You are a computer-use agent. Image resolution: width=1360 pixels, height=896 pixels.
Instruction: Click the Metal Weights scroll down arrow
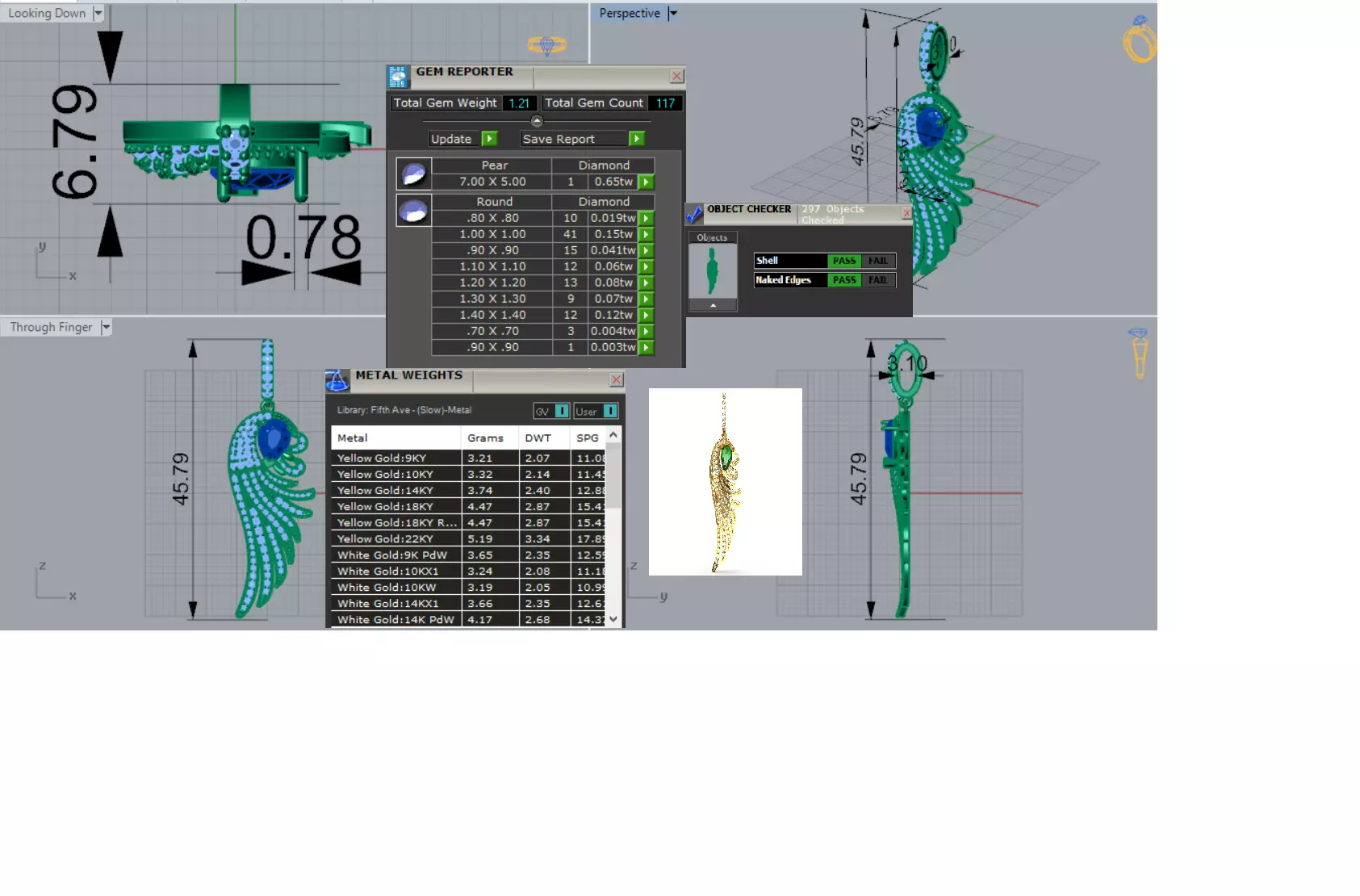[613, 619]
